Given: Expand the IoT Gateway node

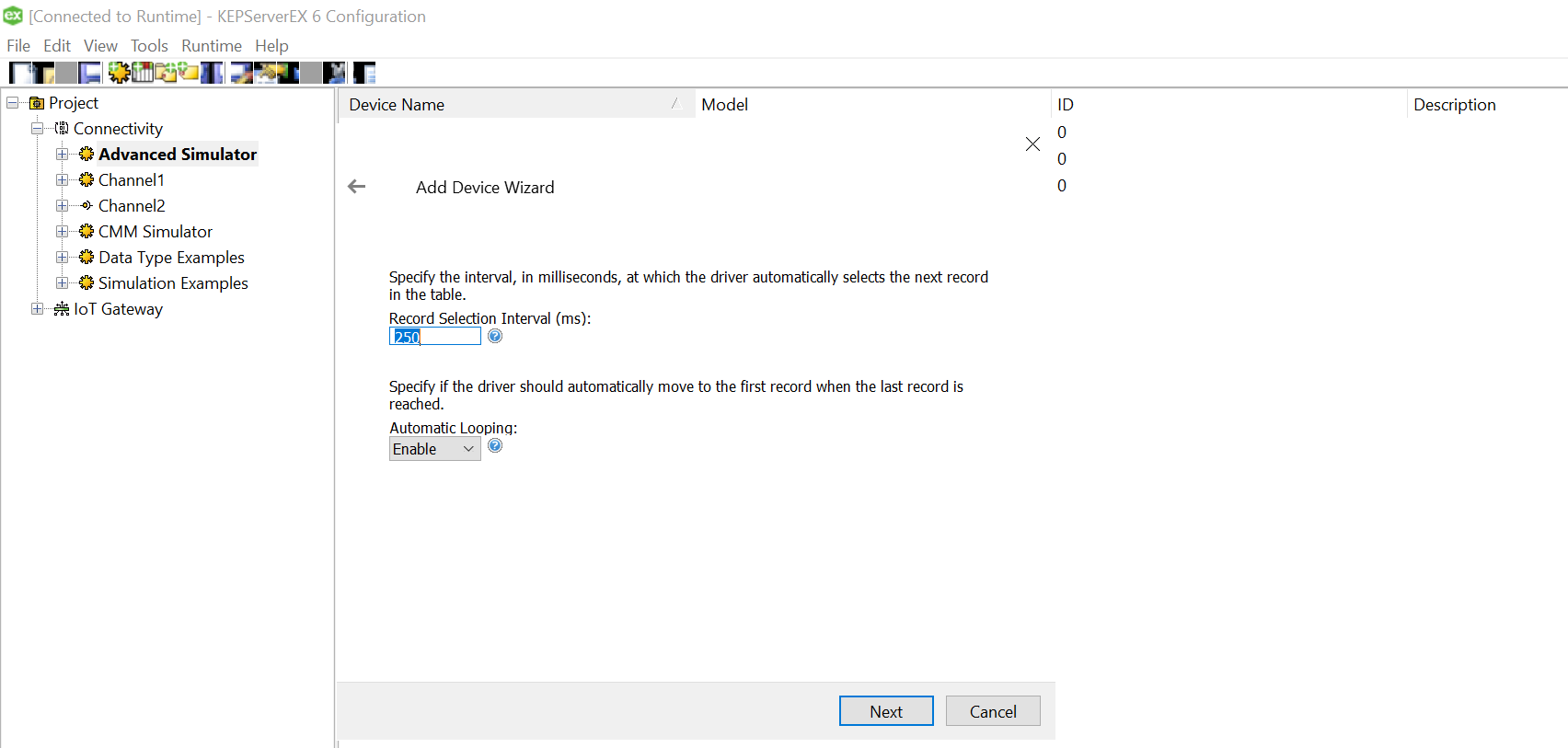Looking at the screenshot, I should [x=37, y=309].
